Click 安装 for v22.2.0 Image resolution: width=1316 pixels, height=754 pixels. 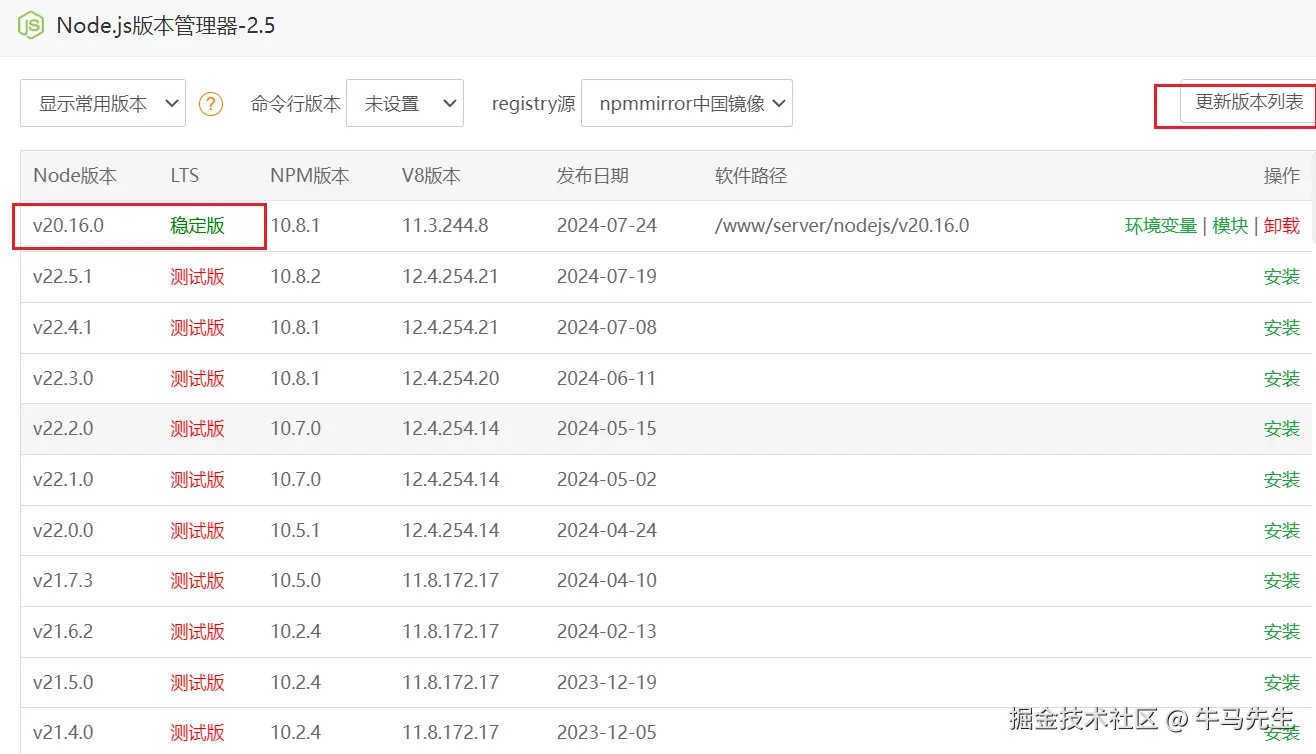[1282, 429]
